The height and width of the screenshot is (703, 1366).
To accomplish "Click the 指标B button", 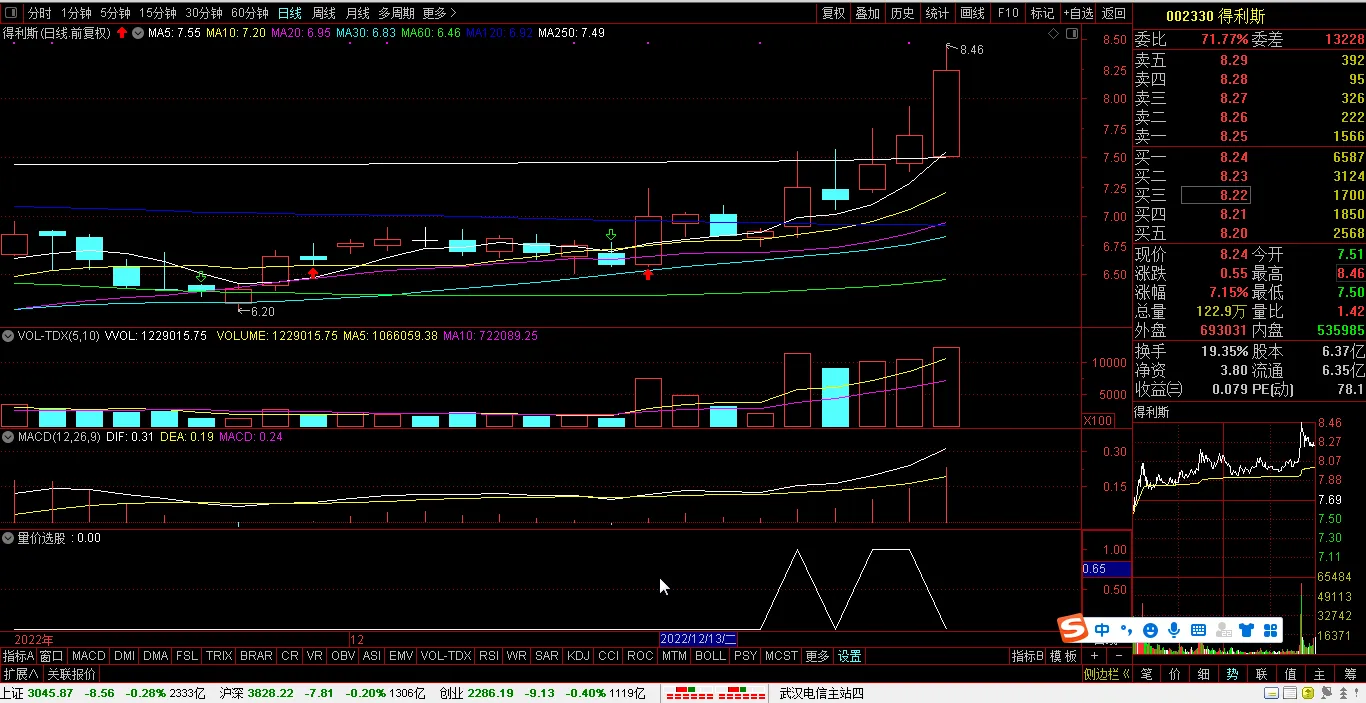I will pyautogui.click(x=1027, y=656).
